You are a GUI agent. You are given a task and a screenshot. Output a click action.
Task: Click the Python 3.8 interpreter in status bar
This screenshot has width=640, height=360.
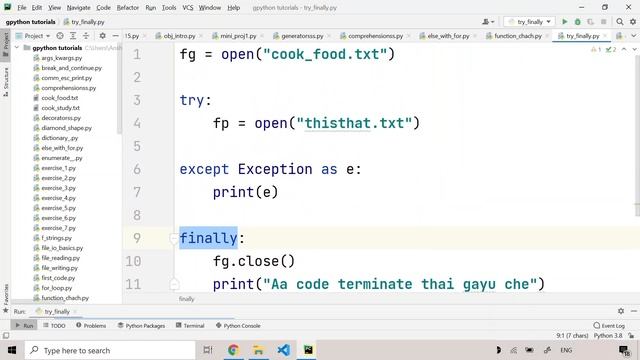click(x=608, y=336)
